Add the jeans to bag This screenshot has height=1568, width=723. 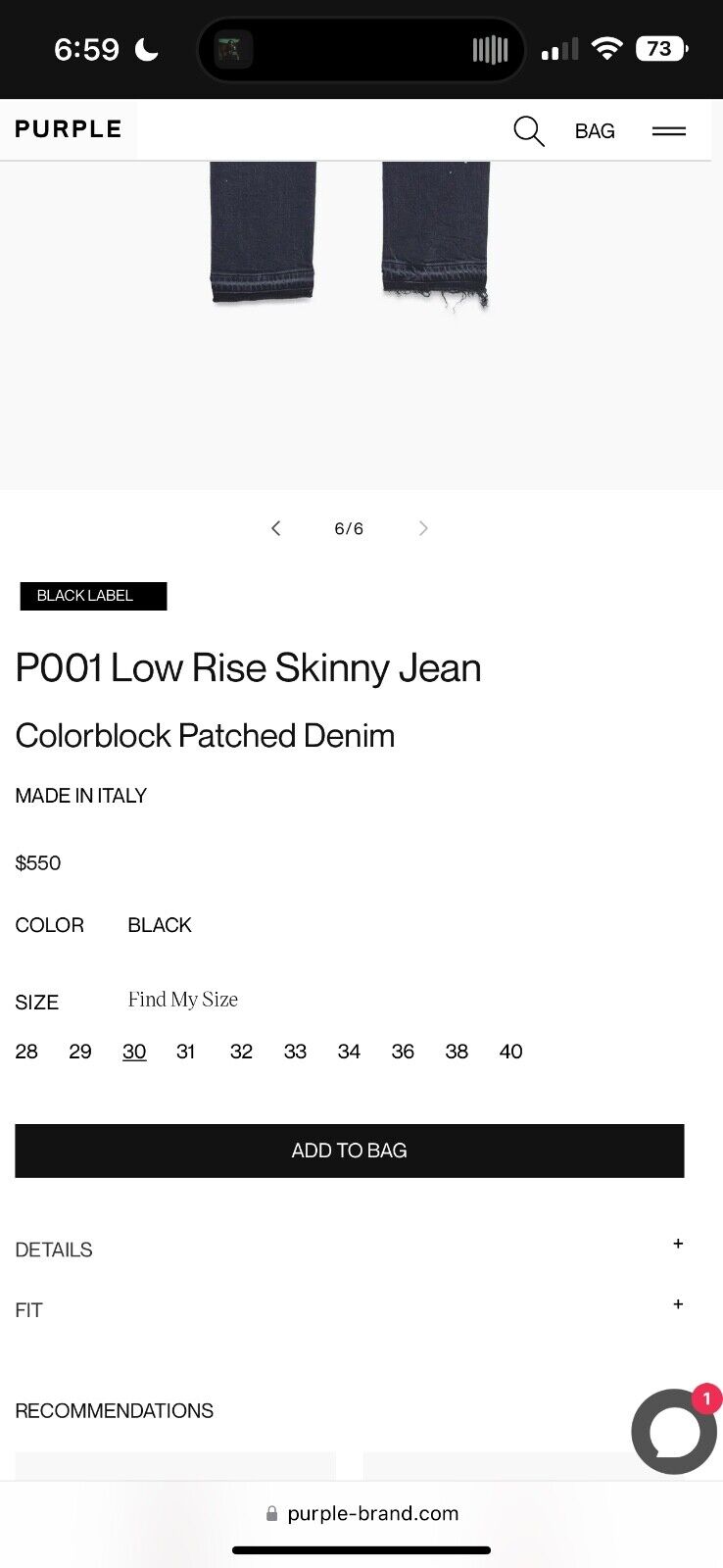pyautogui.click(x=349, y=1151)
